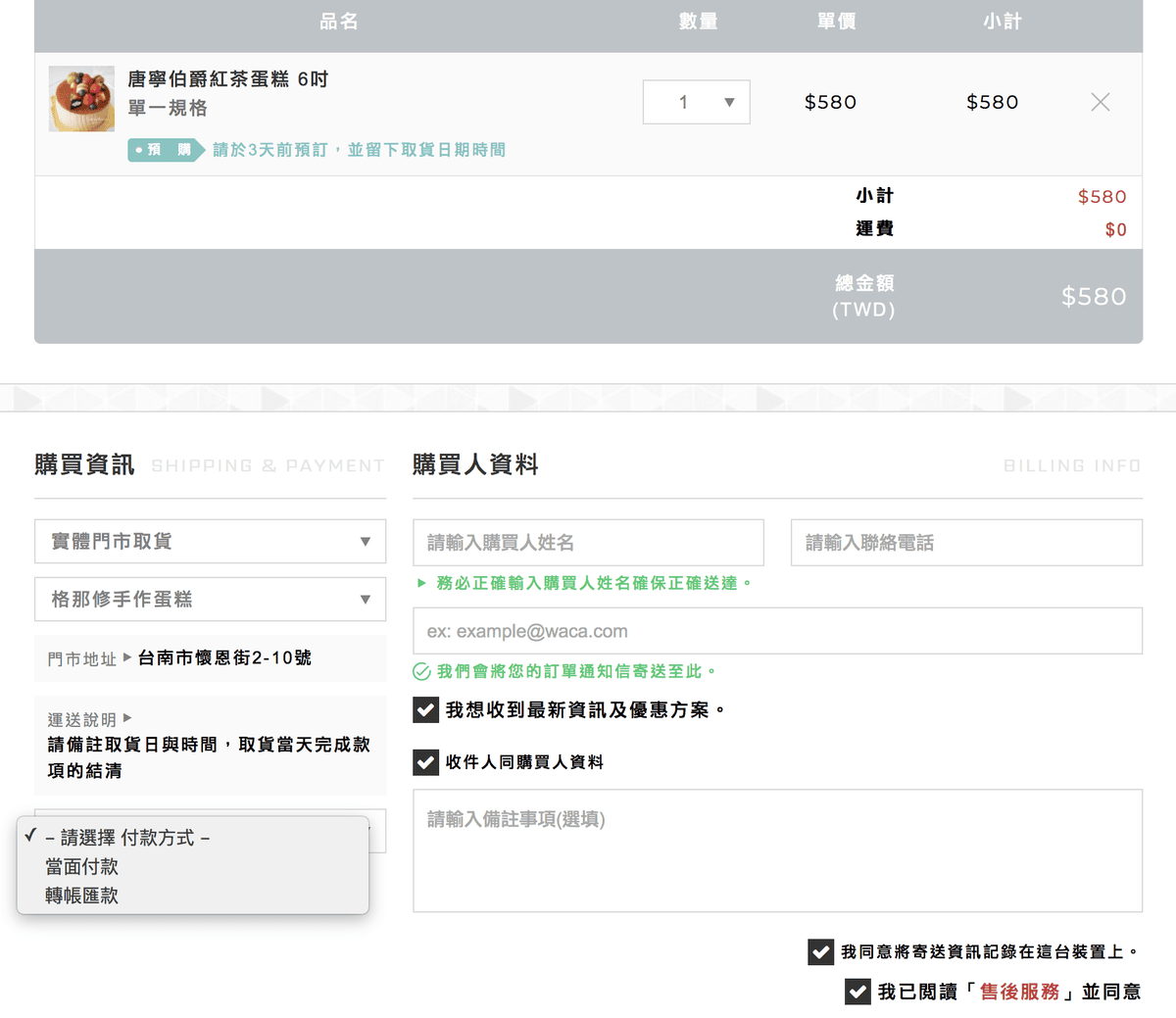Click the product name 唐寧伯爵紅茶蛋糕 6吋
The image size is (1176, 1018).
click(x=227, y=79)
